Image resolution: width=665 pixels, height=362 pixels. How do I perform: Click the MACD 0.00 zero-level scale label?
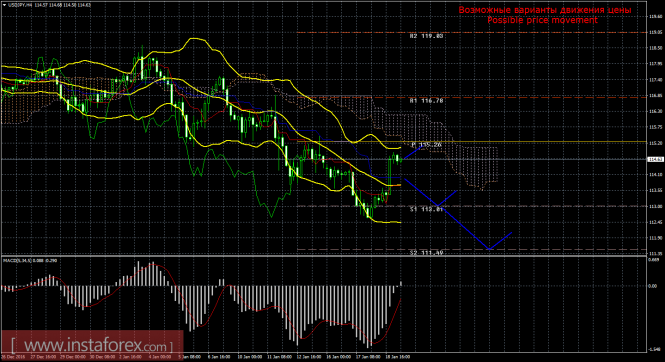[x=653, y=286]
